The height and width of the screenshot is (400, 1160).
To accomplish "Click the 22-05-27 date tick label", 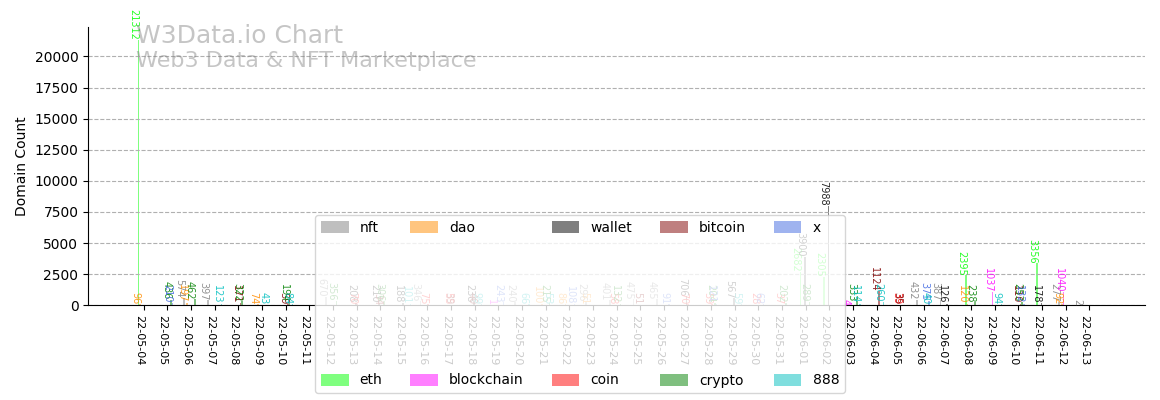I will (x=684, y=340).
